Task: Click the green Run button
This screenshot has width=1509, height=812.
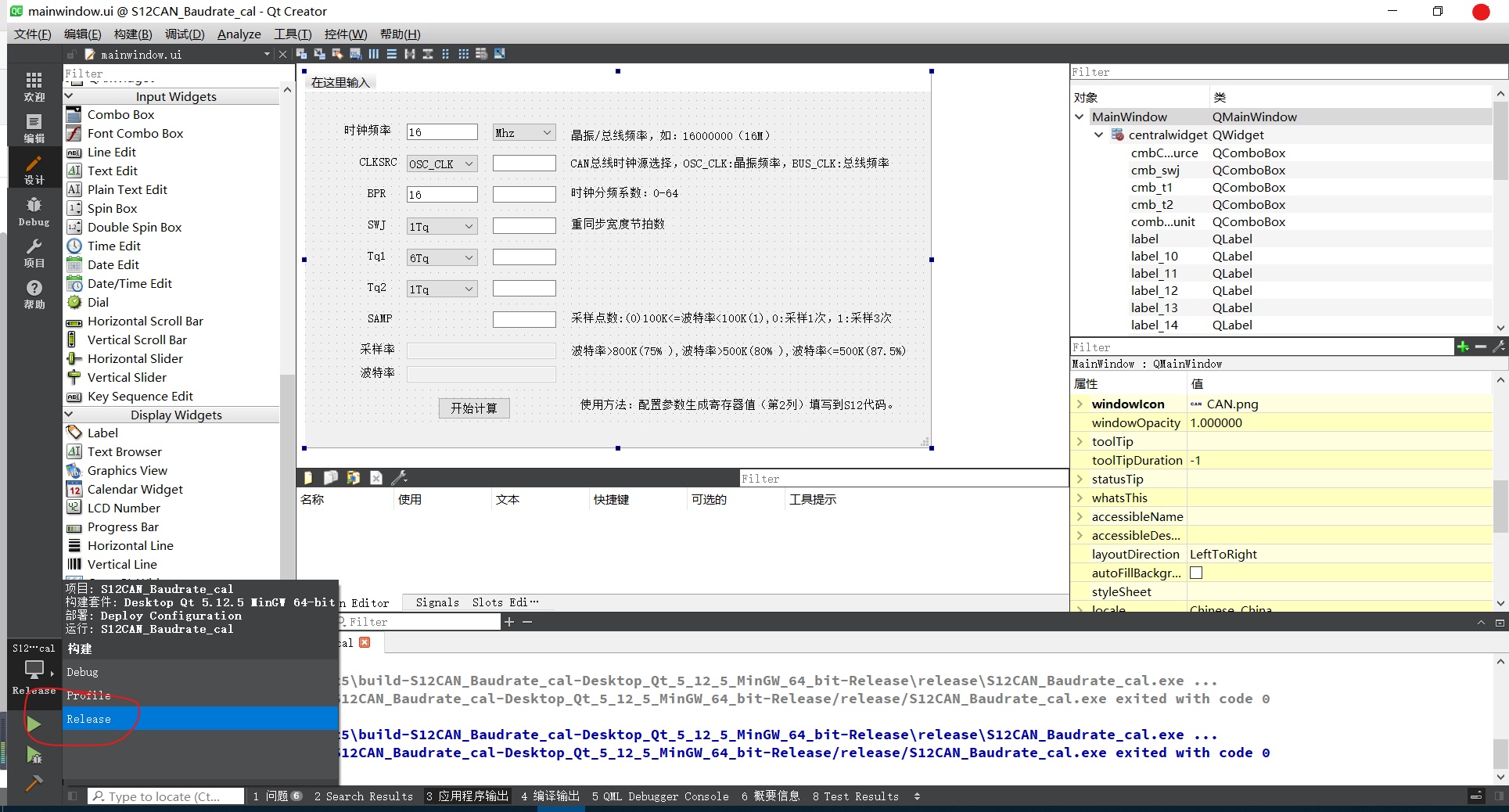Action: [x=34, y=724]
